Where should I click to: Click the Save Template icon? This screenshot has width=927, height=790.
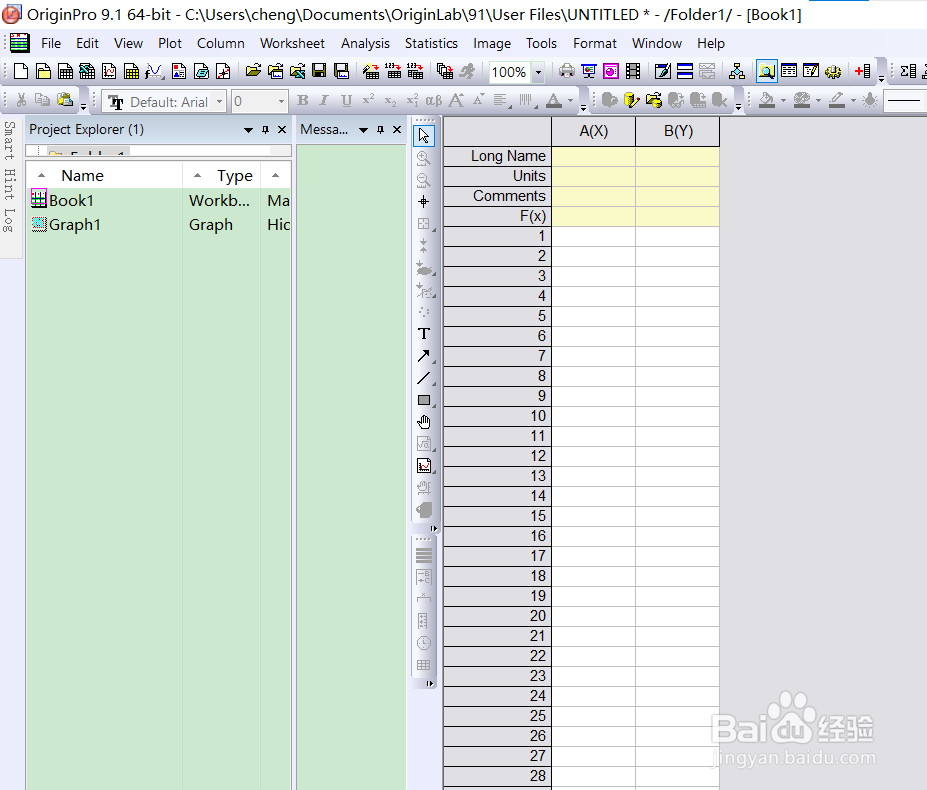(x=342, y=72)
